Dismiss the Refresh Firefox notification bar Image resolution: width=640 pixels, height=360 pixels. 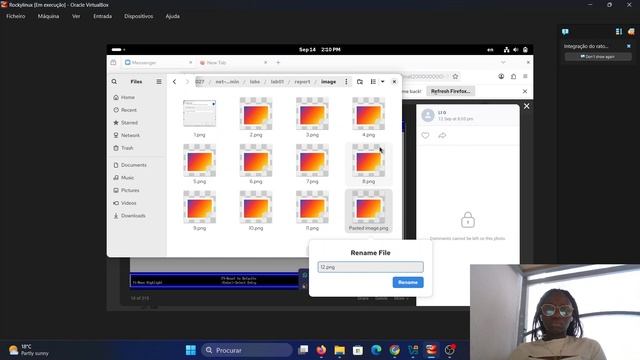[x=525, y=91]
